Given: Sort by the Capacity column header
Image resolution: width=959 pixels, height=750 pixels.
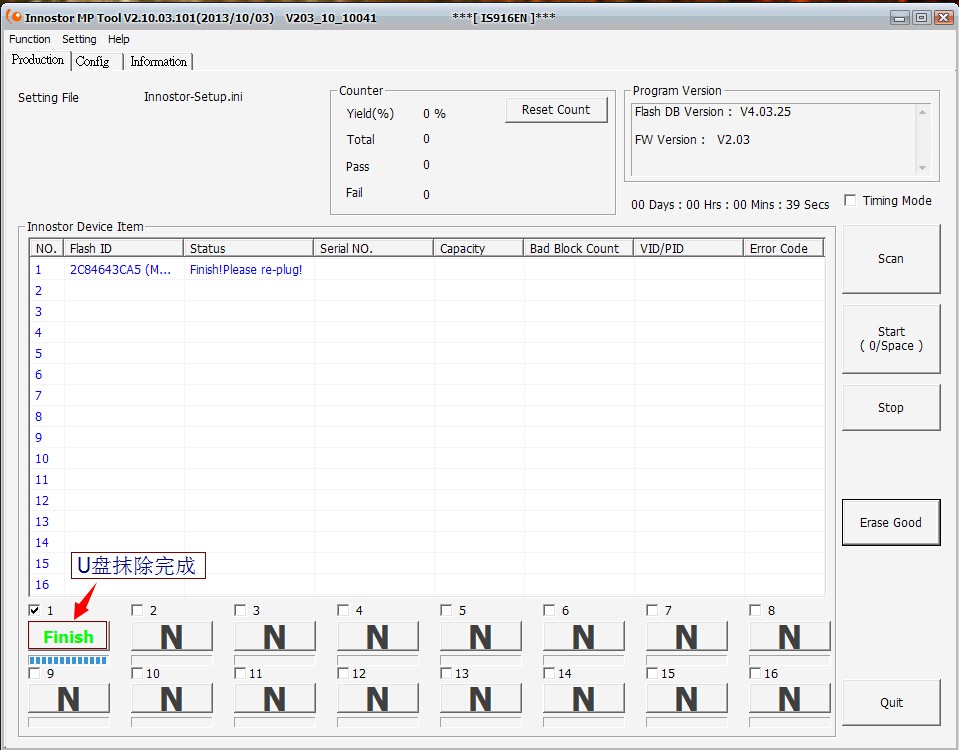Looking at the screenshot, I should [478, 248].
